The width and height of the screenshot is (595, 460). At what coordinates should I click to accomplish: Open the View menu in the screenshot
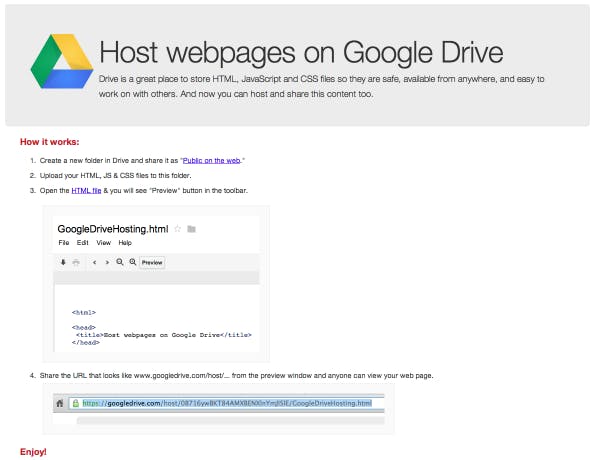(x=103, y=243)
